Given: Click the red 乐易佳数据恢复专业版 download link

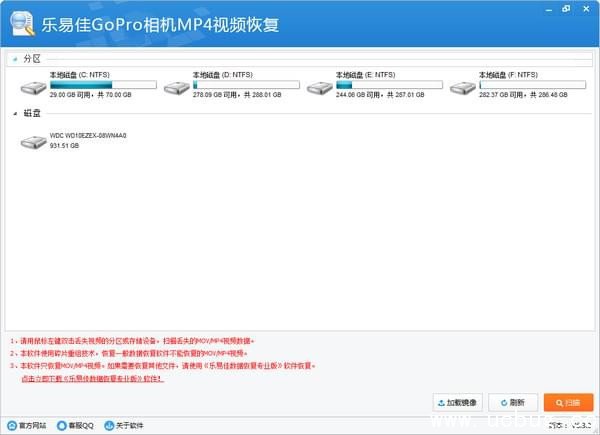Looking at the screenshot, I should click(92, 380).
